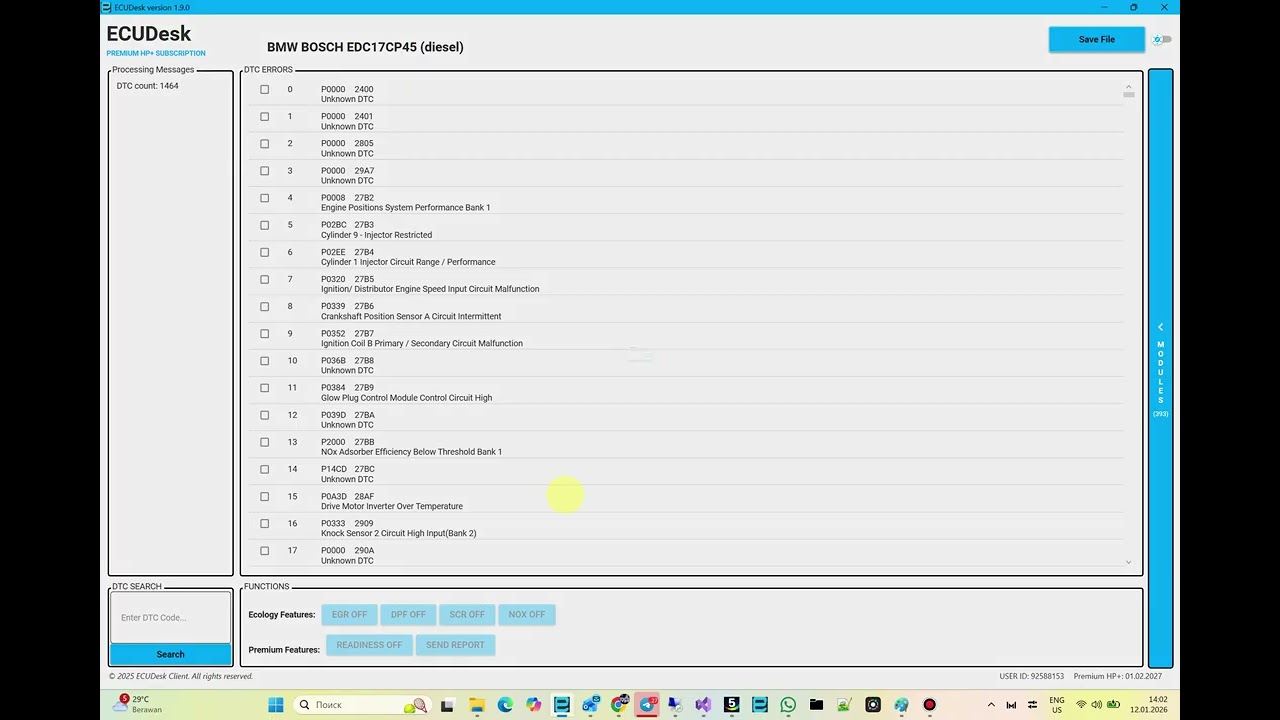Toggle the theme switch beside Save File
Image resolution: width=1280 pixels, height=720 pixels.
coord(1162,40)
